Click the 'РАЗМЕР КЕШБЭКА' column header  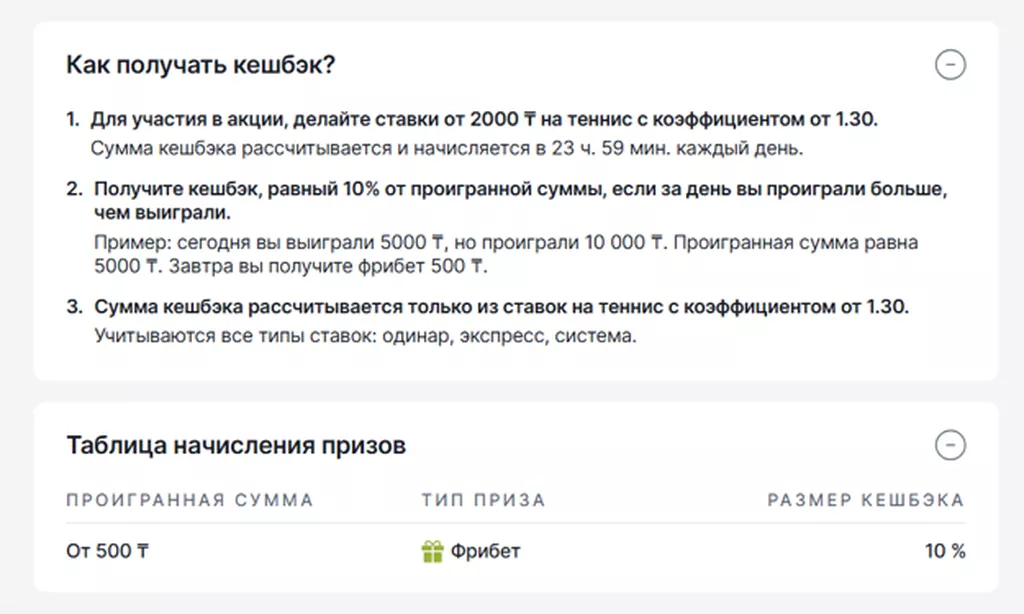(x=866, y=500)
